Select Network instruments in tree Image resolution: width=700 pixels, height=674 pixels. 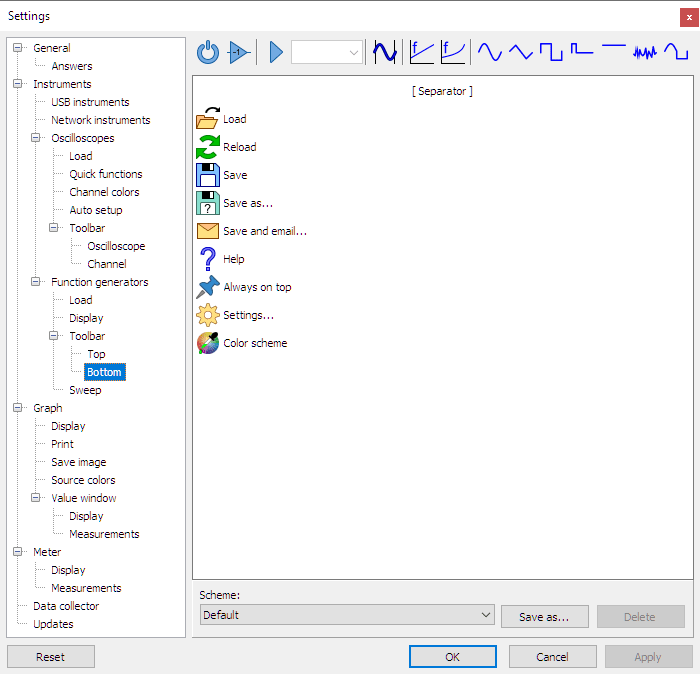click(100, 120)
